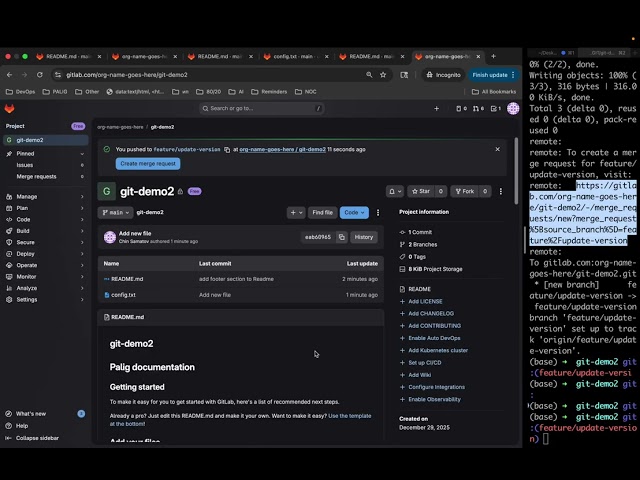Click Add LICENSE link
Screen dimensions: 640x480
[x=425, y=302]
